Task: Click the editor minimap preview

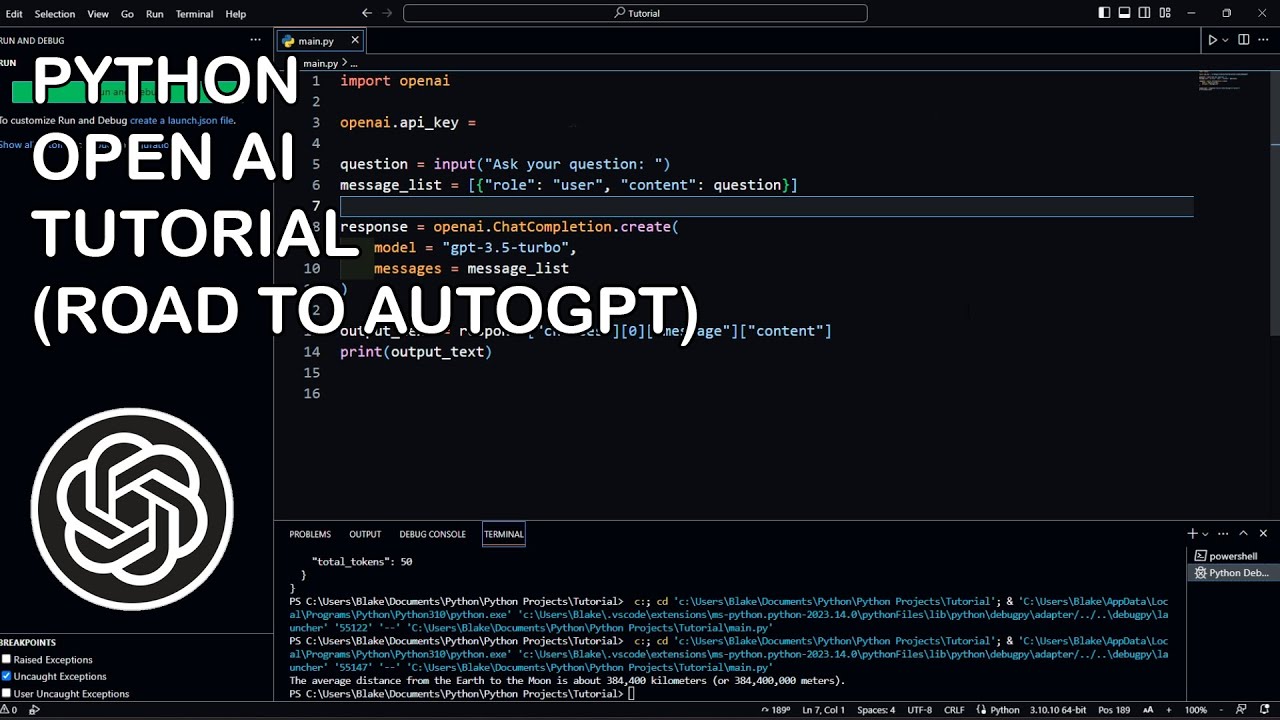Action: click(x=1224, y=82)
